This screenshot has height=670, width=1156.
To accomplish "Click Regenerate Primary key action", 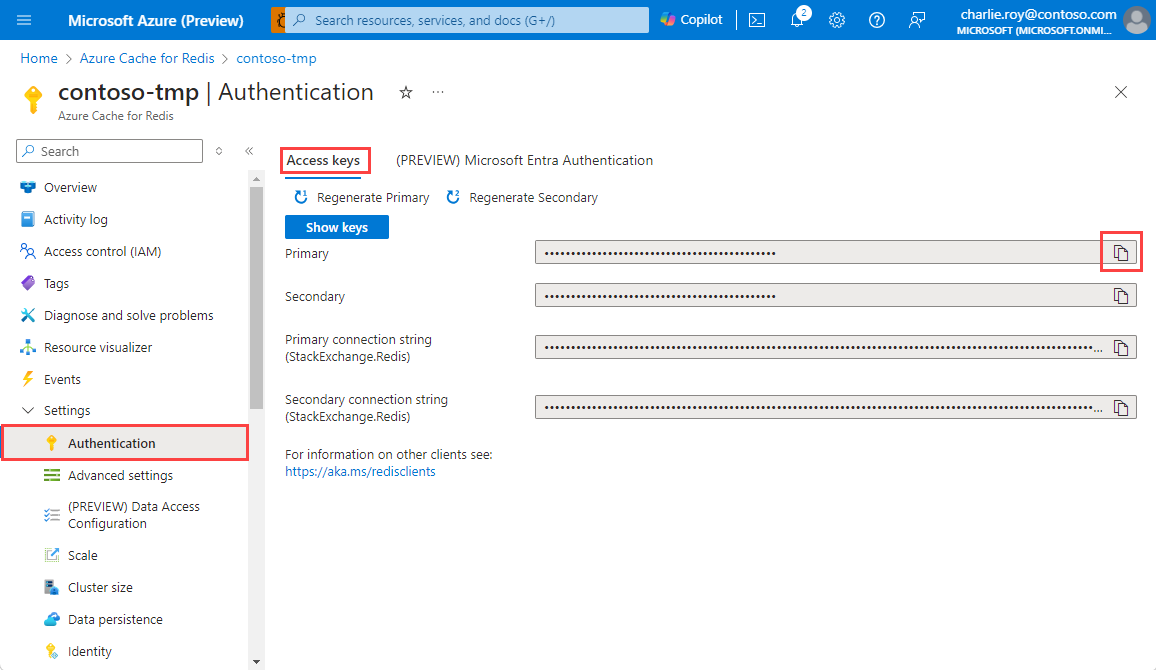I will coord(359,197).
